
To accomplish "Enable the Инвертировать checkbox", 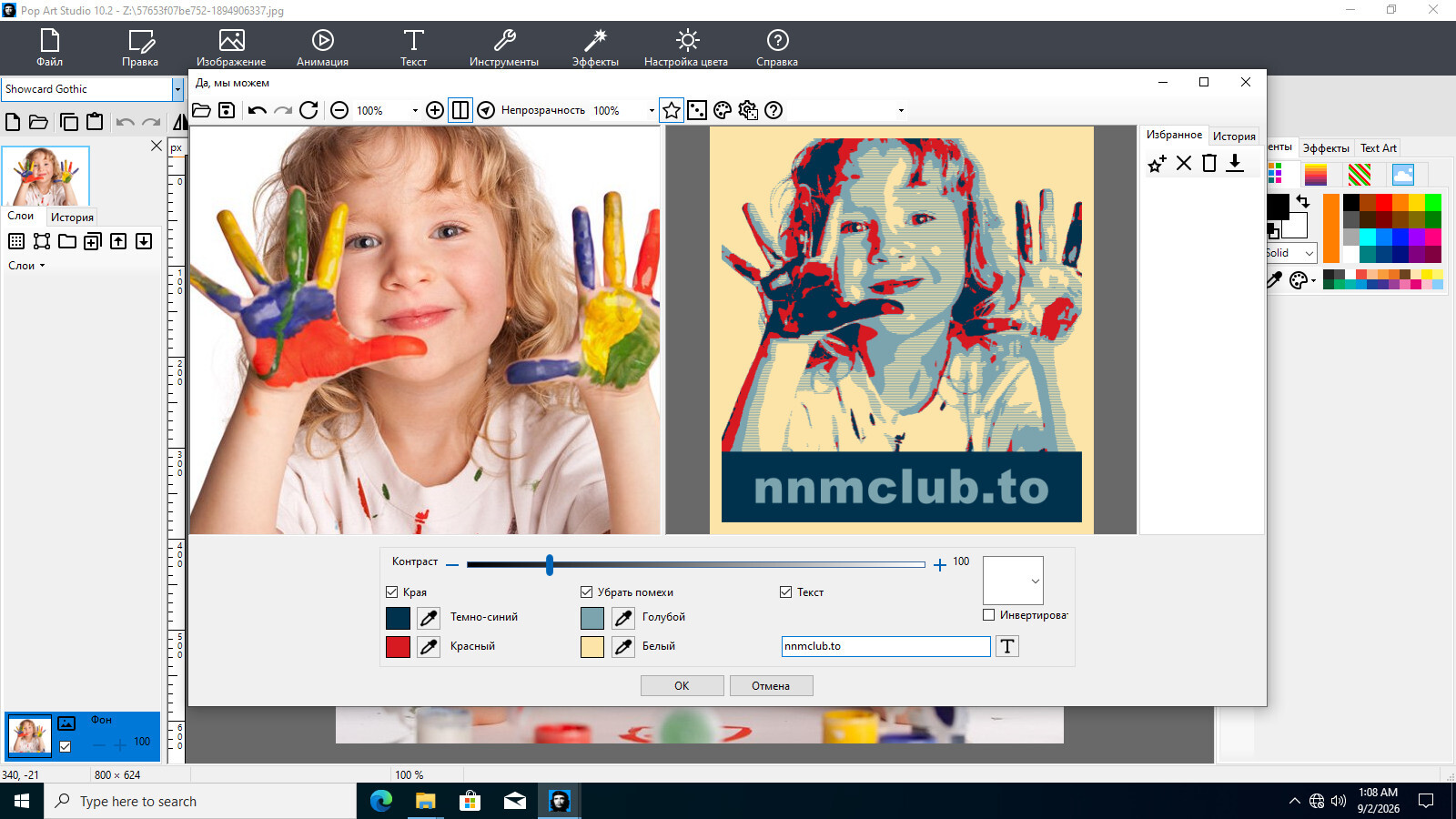I will pyautogui.click(x=988, y=615).
